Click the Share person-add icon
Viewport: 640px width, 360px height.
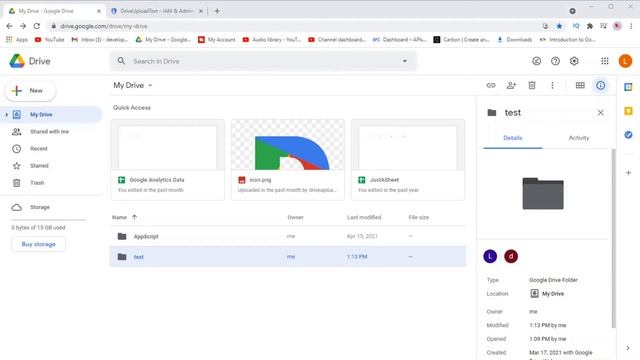(x=511, y=85)
